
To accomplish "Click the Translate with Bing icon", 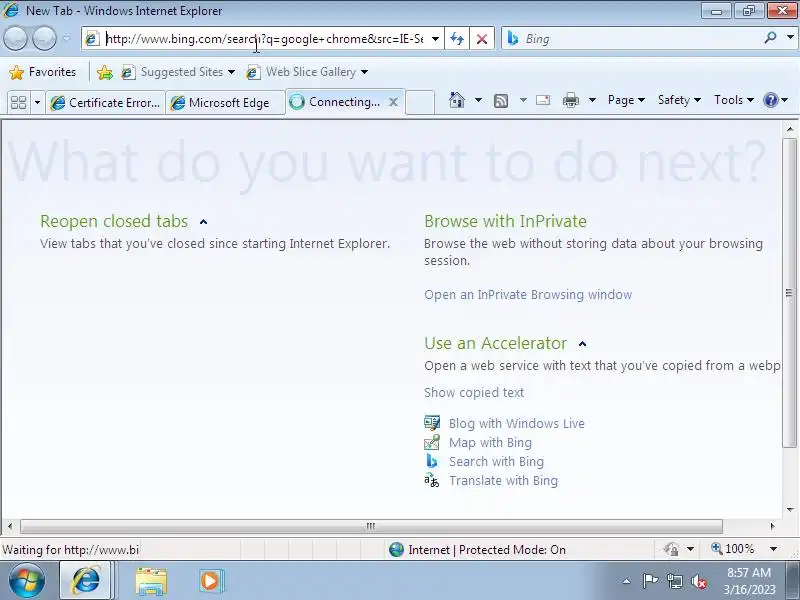I will click(x=432, y=480).
